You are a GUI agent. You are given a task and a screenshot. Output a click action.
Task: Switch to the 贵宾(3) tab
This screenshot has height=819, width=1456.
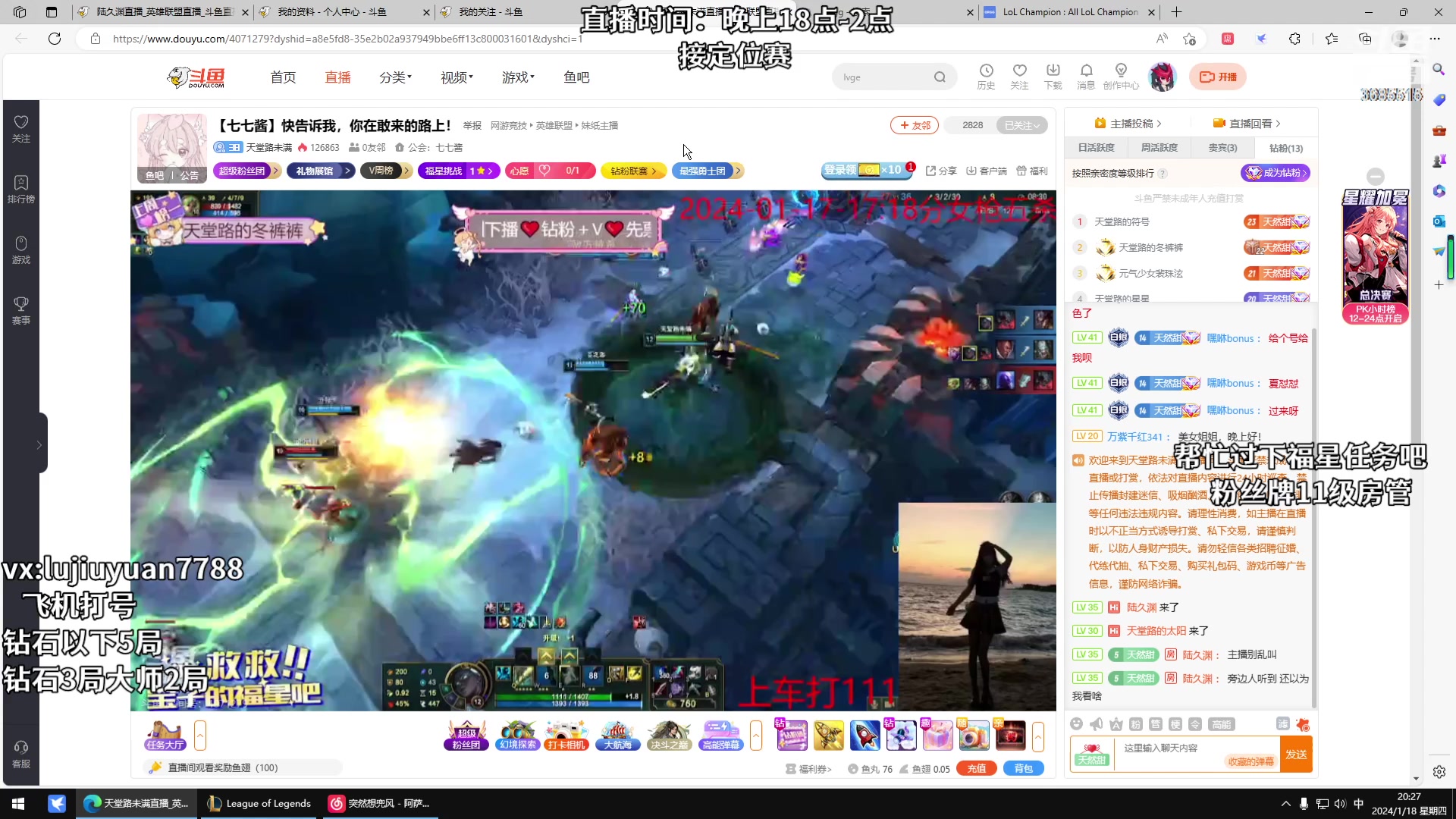pos(1222,148)
